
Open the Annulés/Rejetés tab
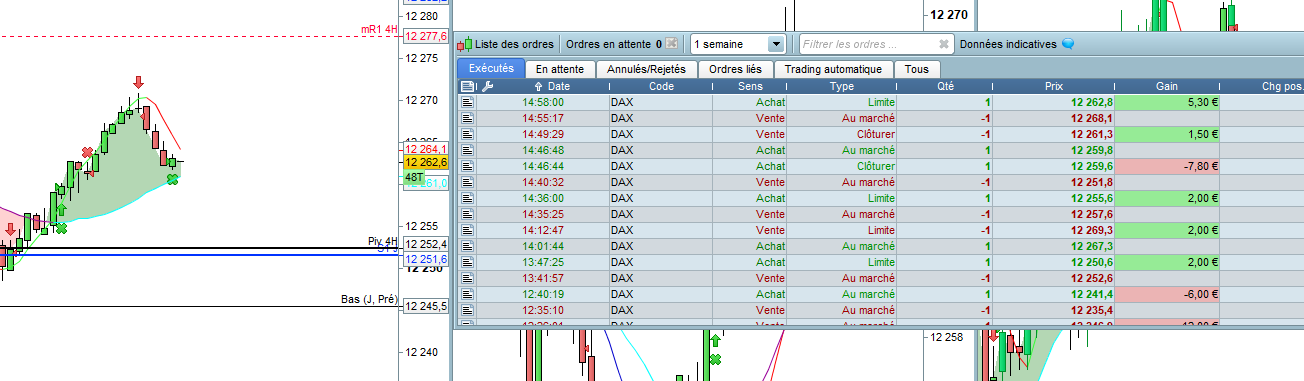coord(646,69)
